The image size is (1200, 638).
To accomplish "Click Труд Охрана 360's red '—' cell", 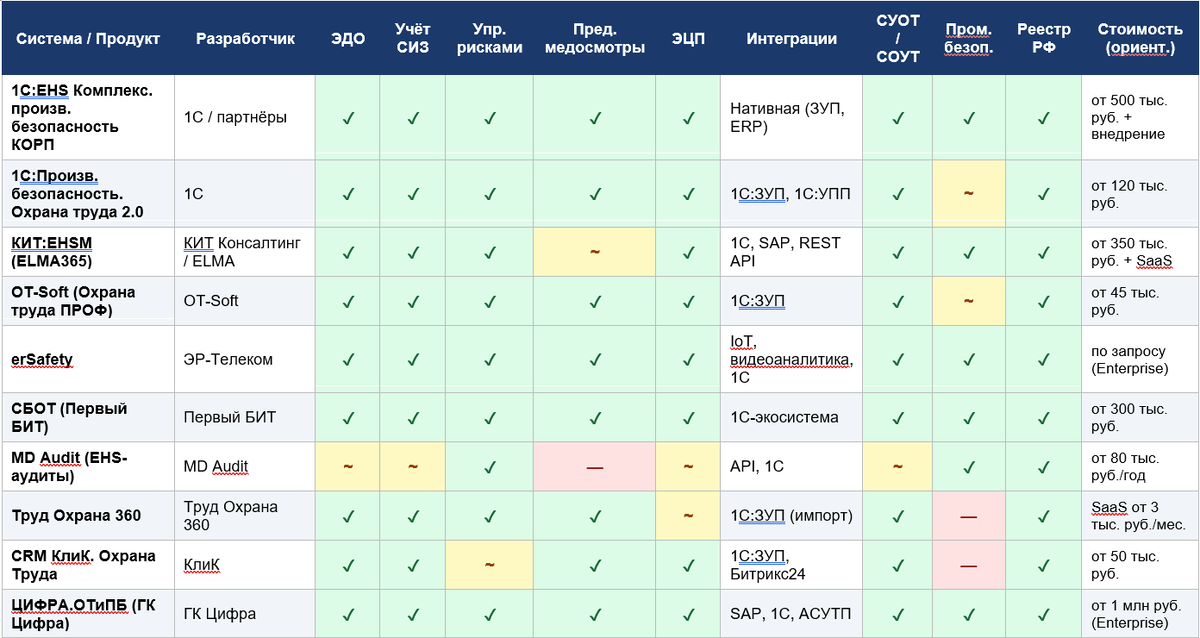I will (x=969, y=516).
